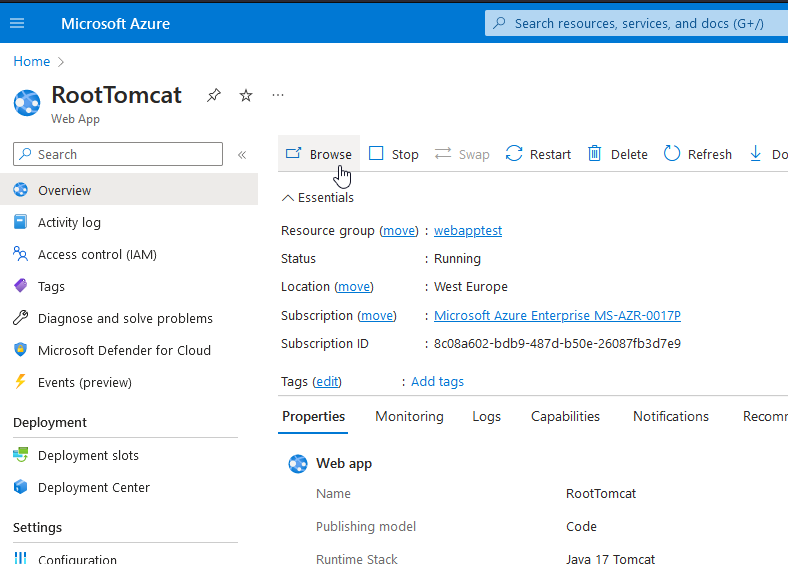Click in the left menu Search box
Screen dimensions: 788x564
pos(118,154)
